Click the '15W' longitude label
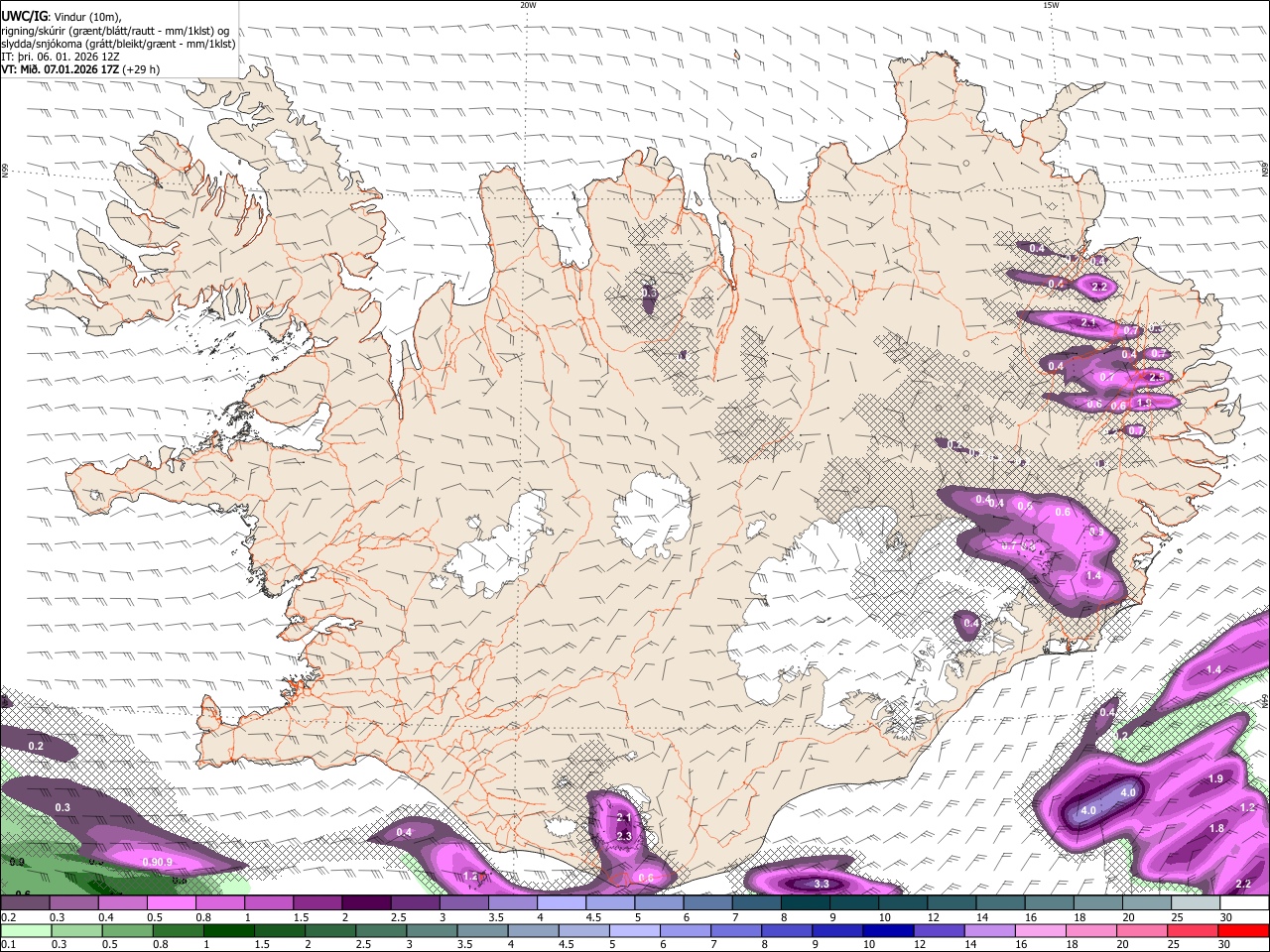The height and width of the screenshot is (952, 1270). point(1050,5)
